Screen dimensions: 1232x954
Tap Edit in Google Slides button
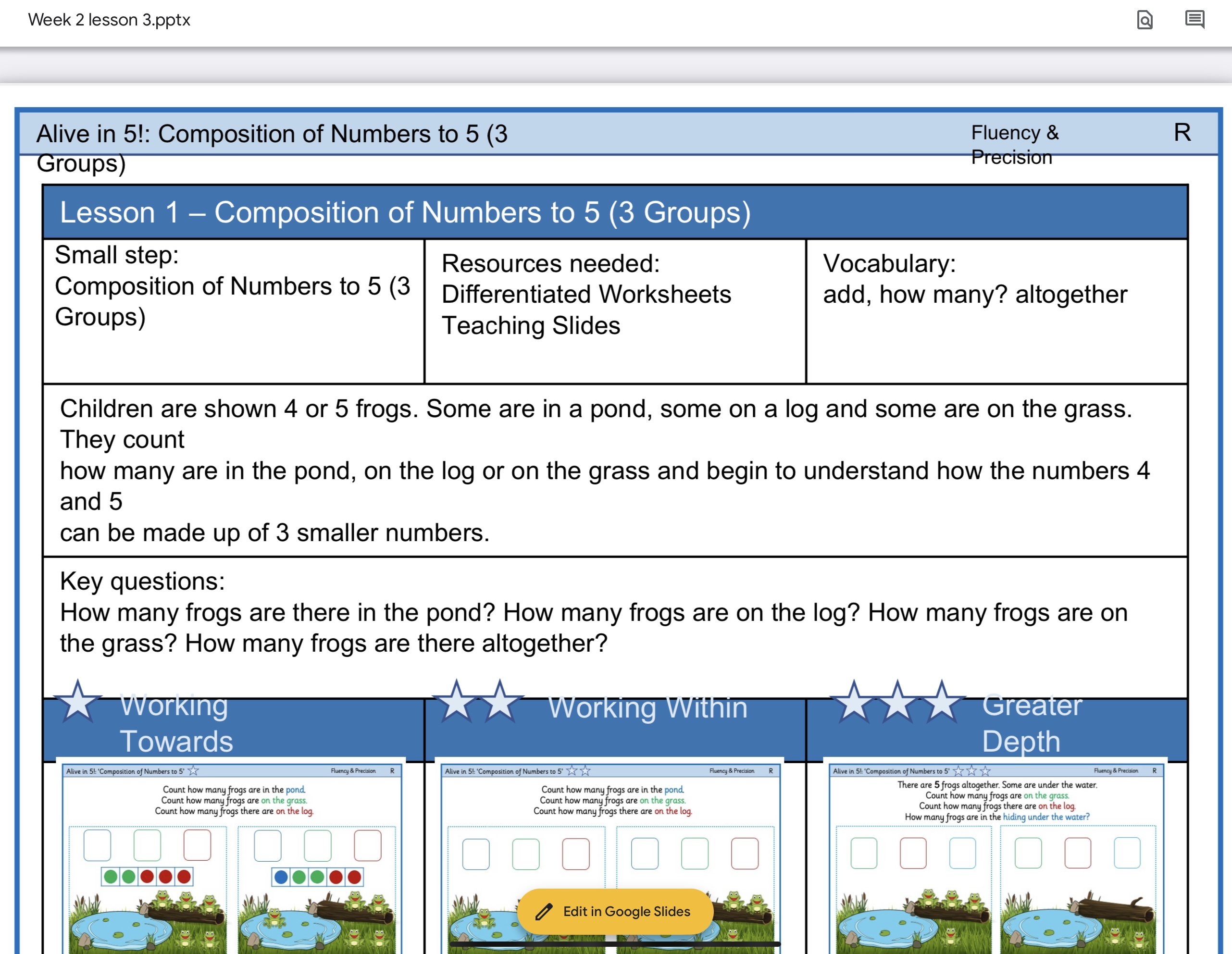[615, 911]
